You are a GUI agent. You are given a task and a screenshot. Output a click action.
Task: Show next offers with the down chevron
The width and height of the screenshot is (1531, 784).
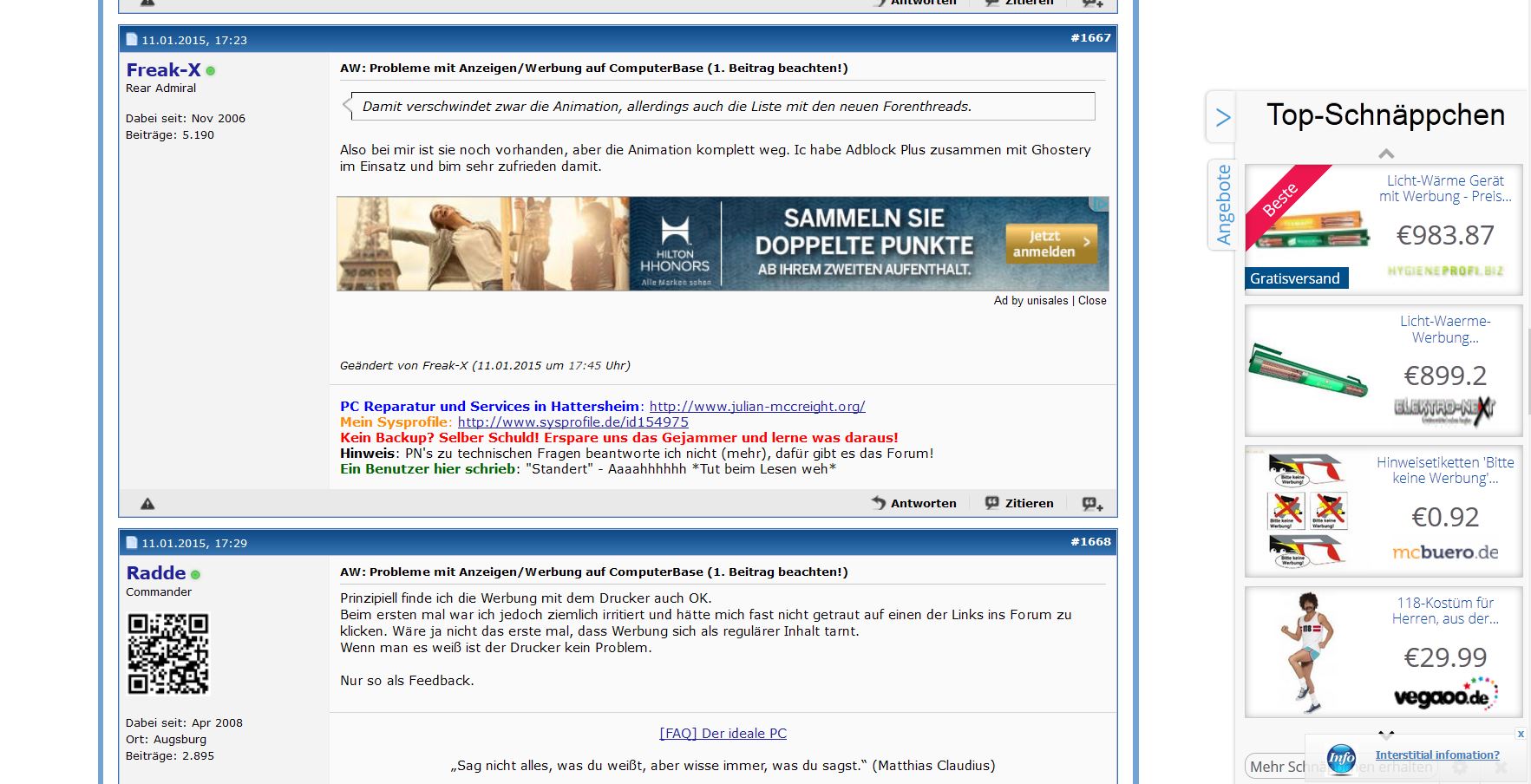point(1386,735)
